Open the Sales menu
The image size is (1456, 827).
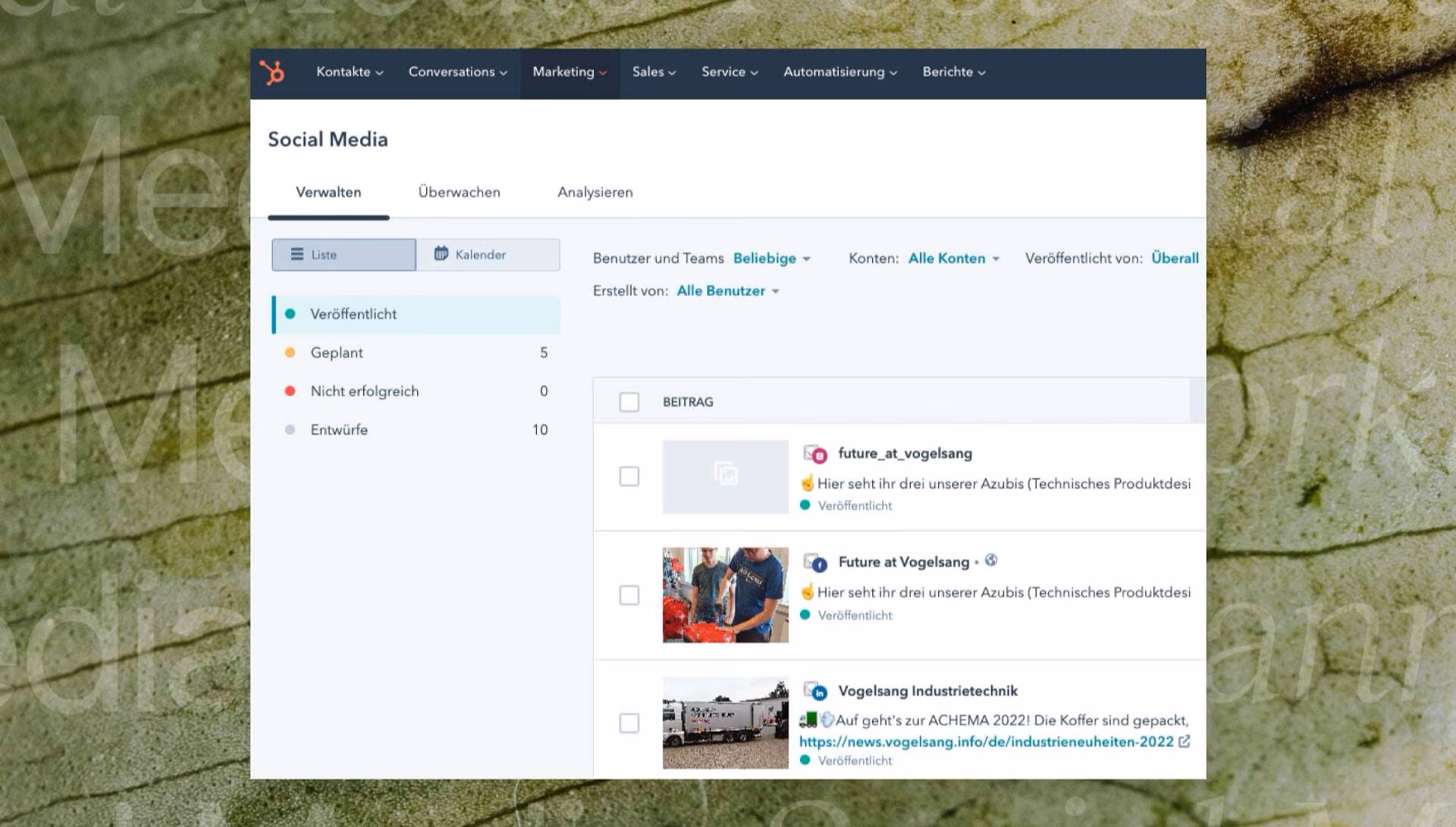coord(654,72)
